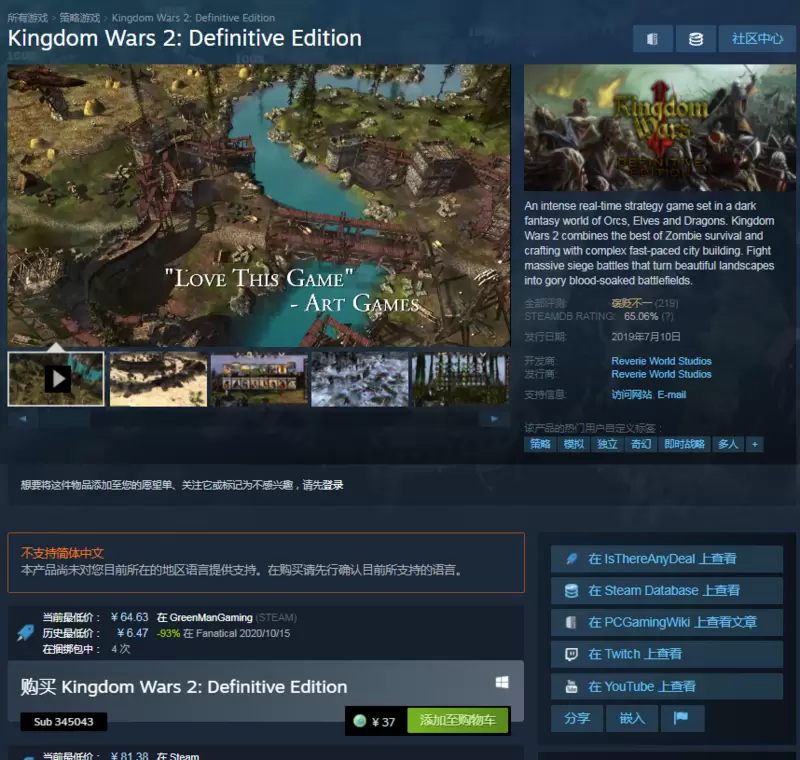Open Fanatical historical low link
This screenshot has height=760, width=800.
point(217,634)
